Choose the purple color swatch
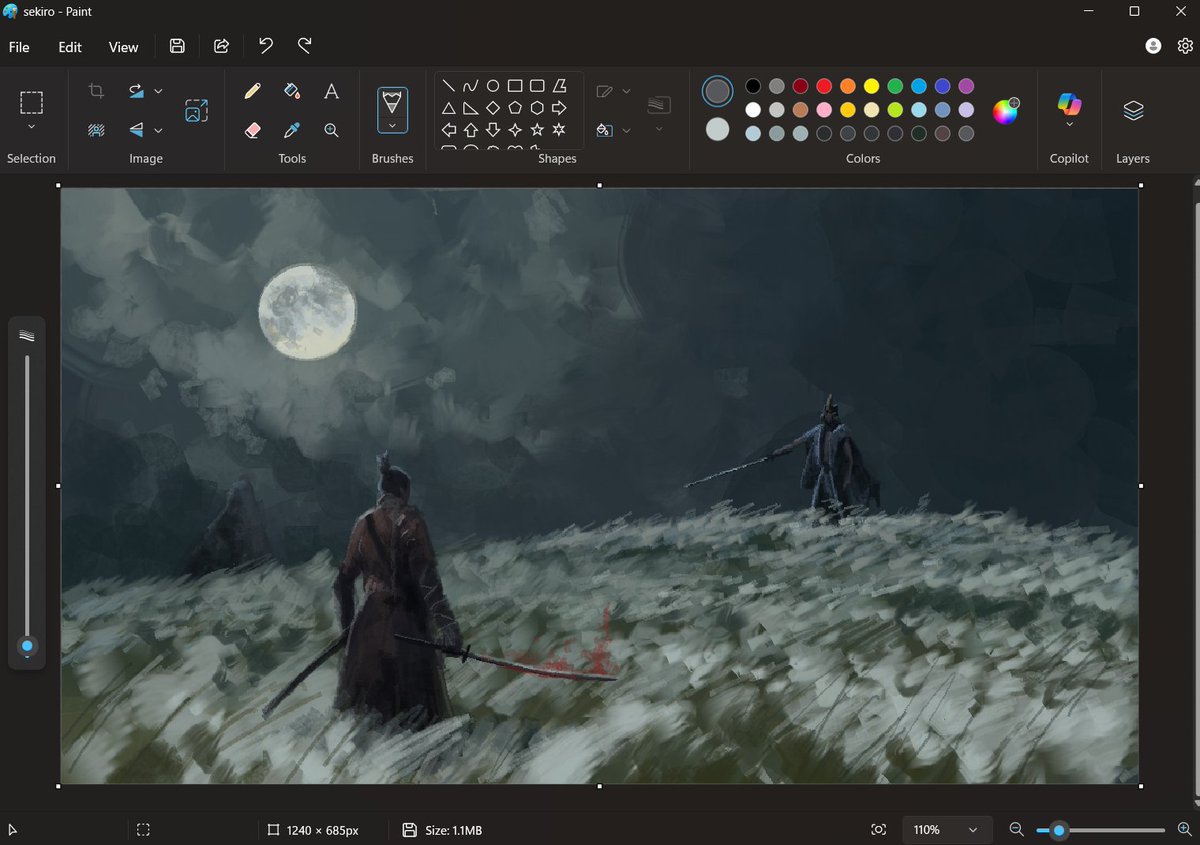 coord(966,86)
